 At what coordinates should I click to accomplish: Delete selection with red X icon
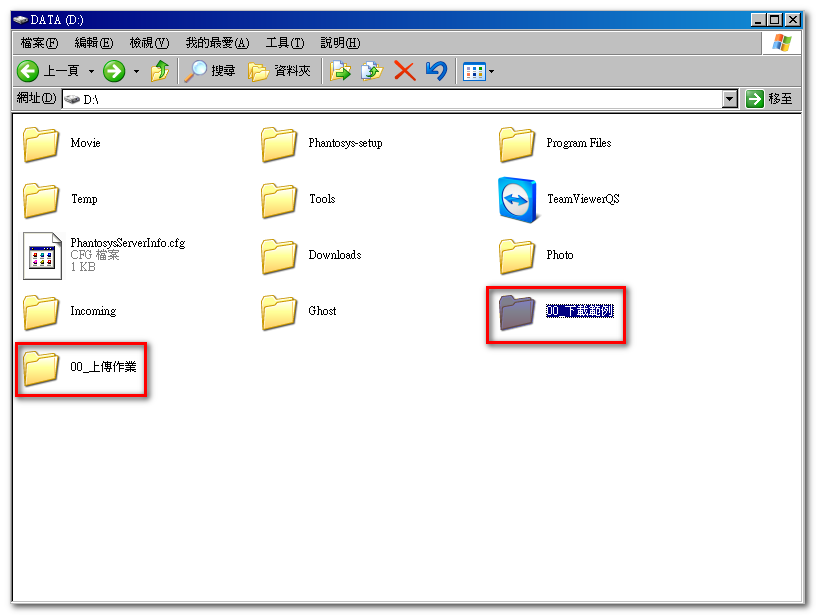[404, 71]
